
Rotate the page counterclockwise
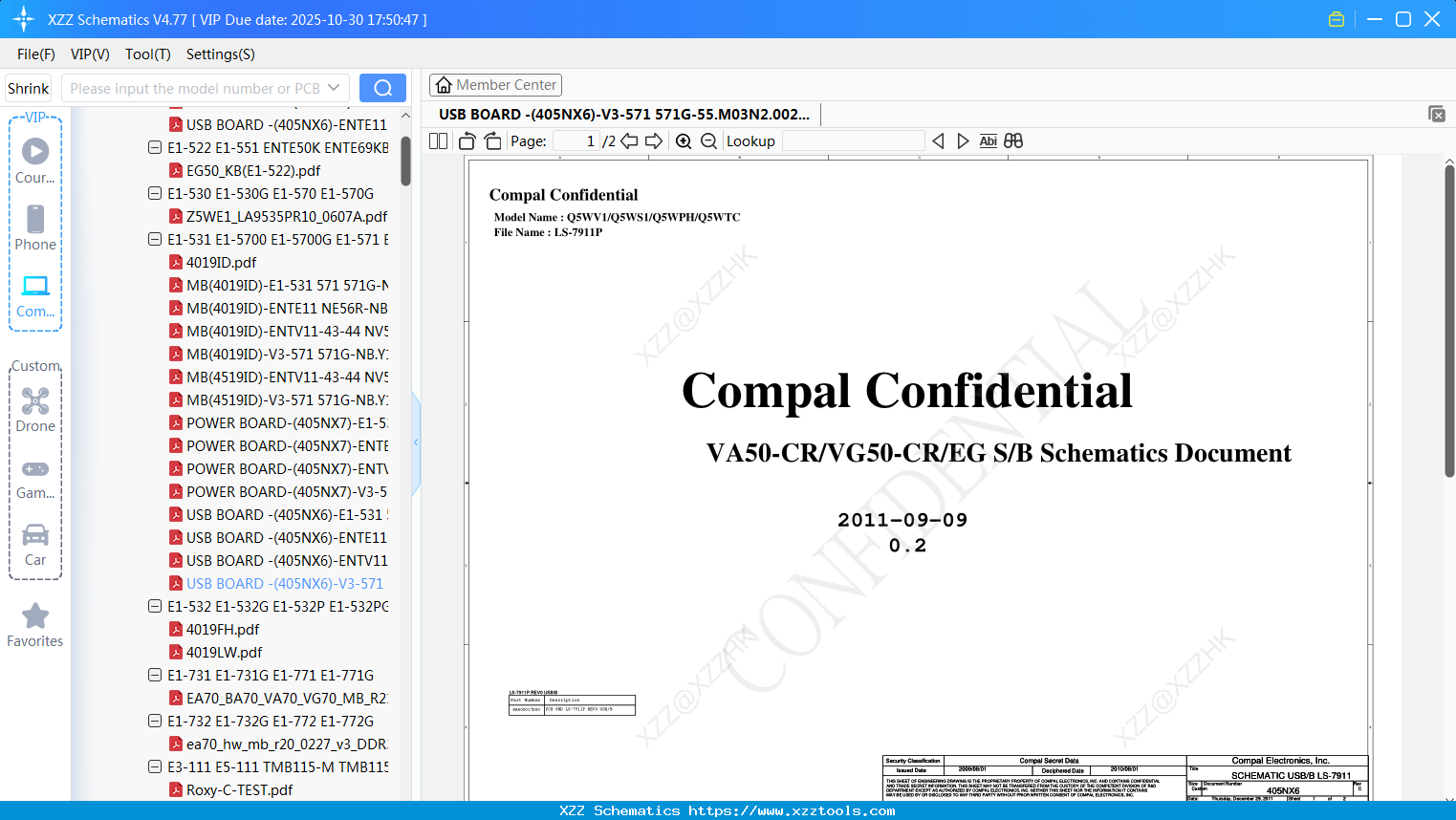pos(467,140)
